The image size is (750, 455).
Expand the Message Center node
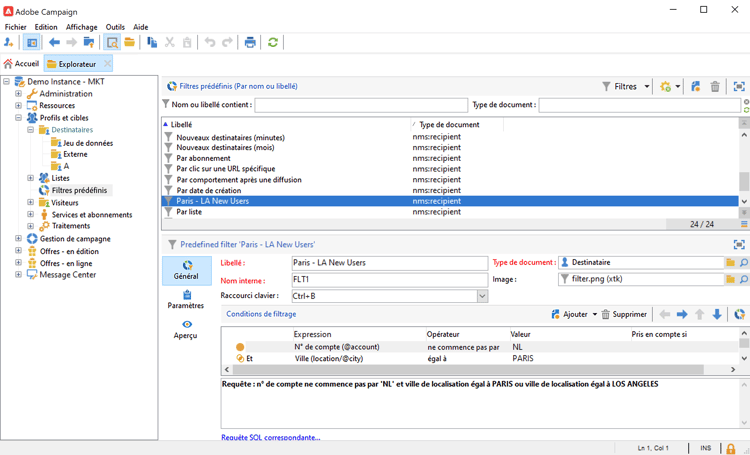(x=18, y=275)
